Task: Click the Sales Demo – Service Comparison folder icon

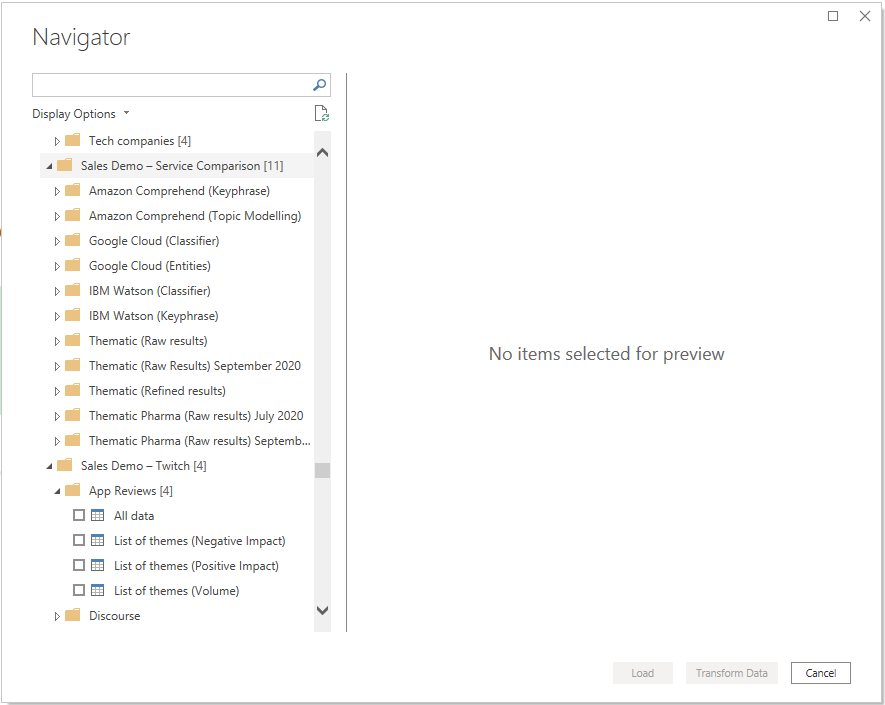Action: [65, 165]
